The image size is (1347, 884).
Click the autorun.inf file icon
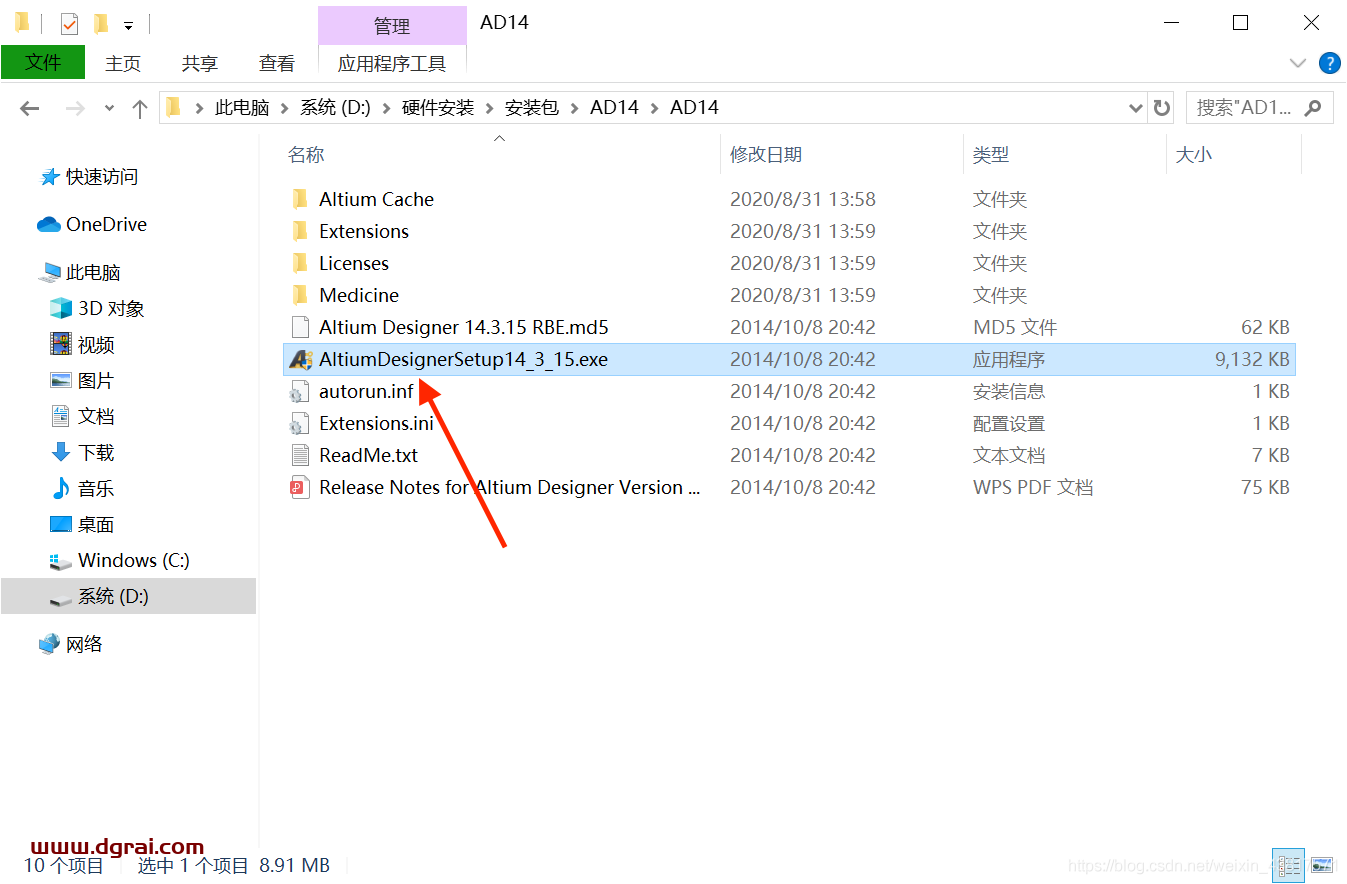[x=300, y=391]
